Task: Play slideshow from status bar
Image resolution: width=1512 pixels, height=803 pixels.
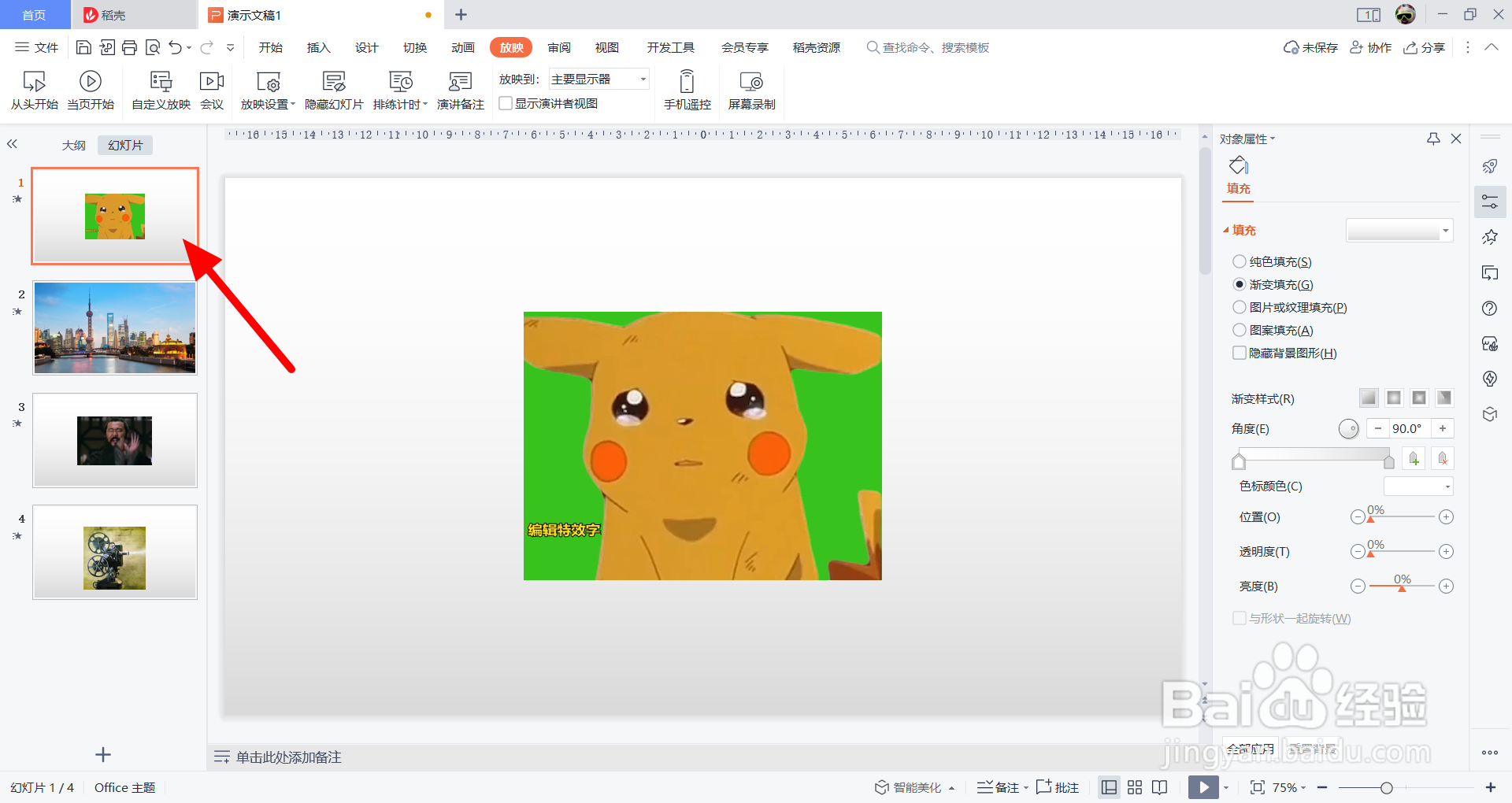Action: (1203, 787)
